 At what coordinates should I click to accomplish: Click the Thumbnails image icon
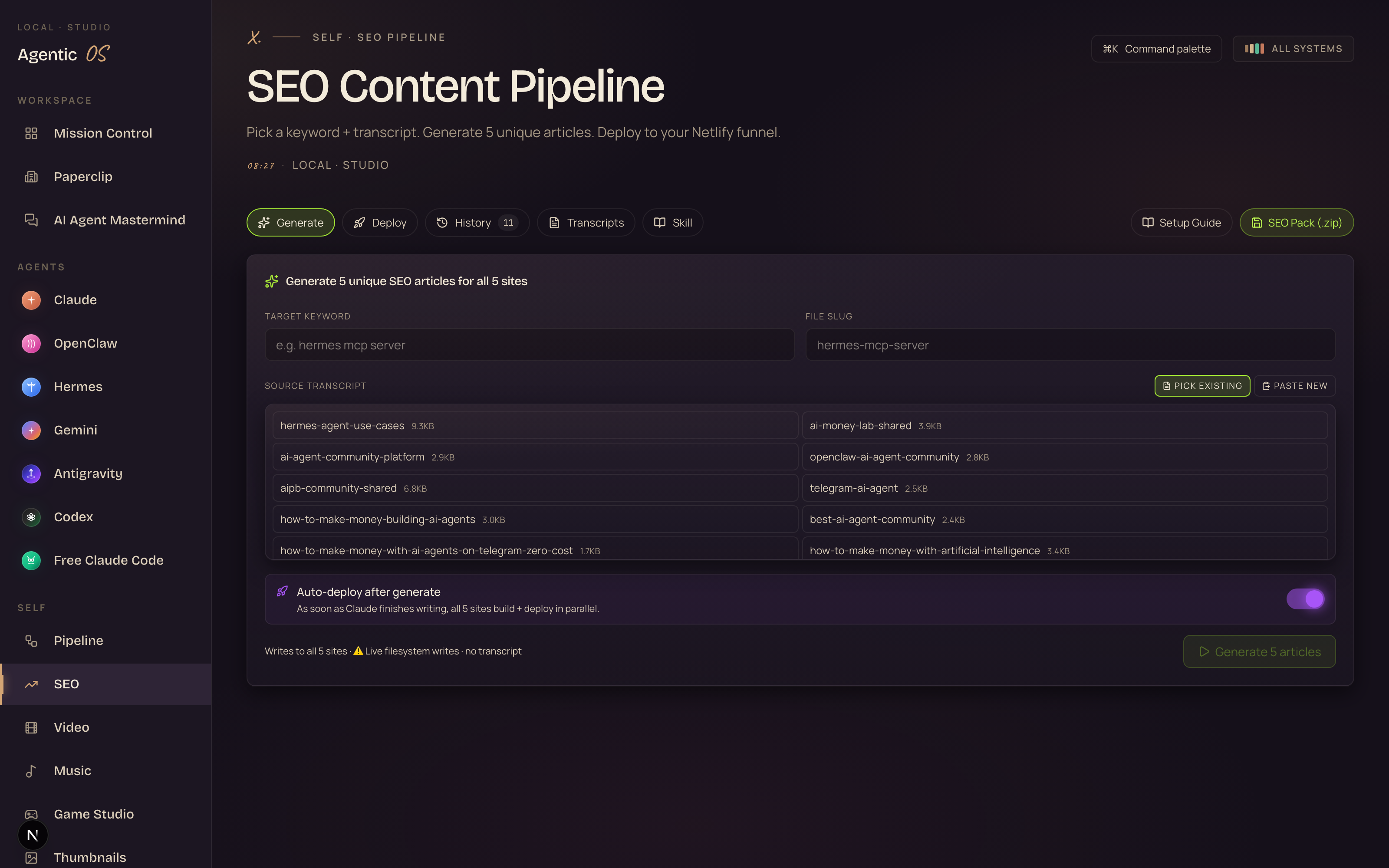pyautogui.click(x=31, y=858)
